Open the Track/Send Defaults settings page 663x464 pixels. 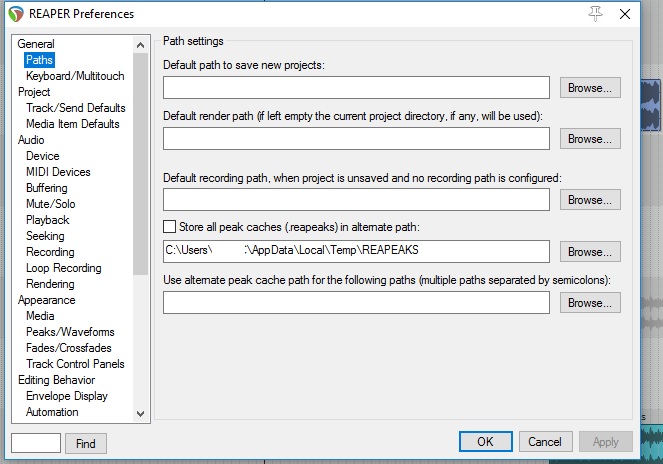[x=76, y=108]
